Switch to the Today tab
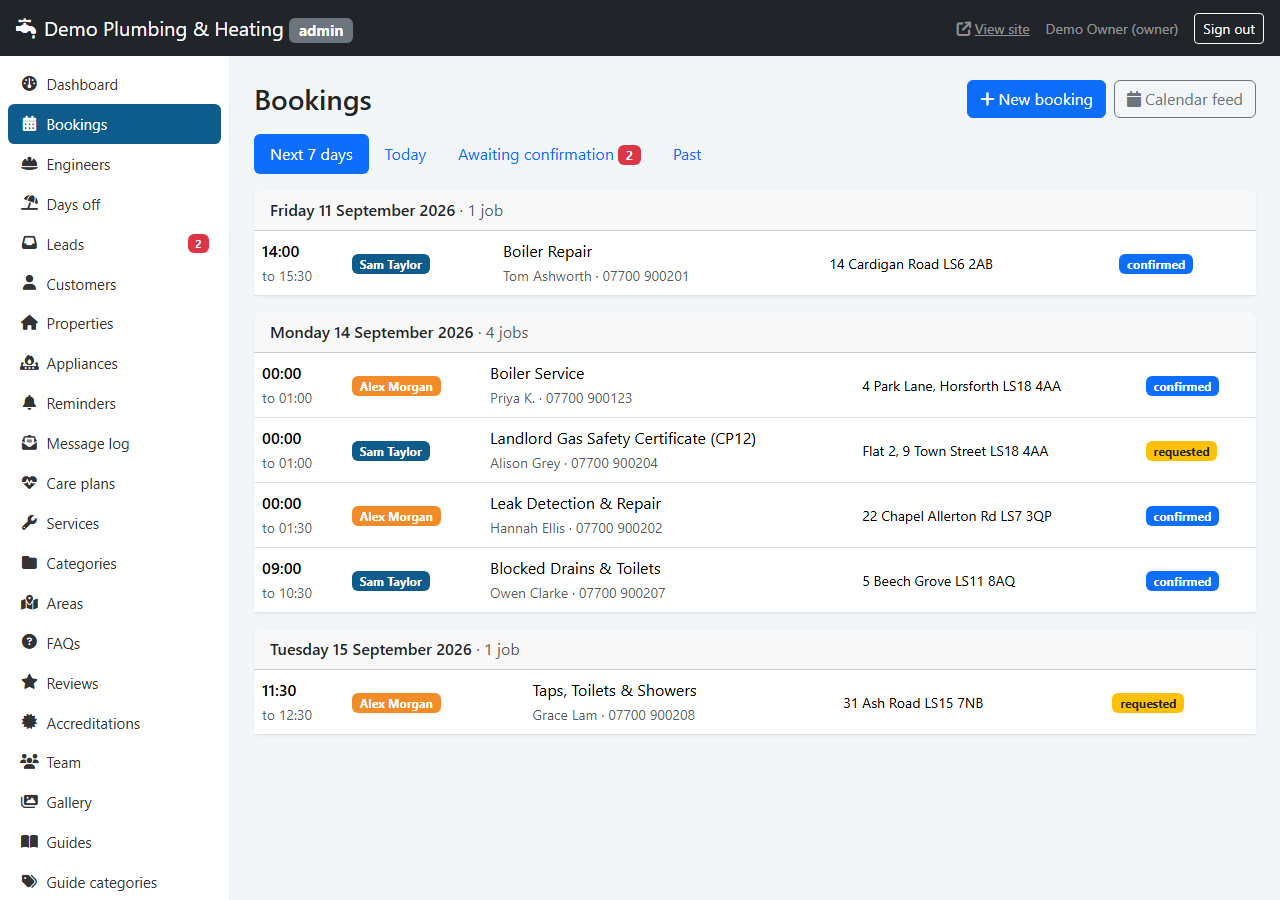This screenshot has width=1280, height=900. [x=405, y=154]
